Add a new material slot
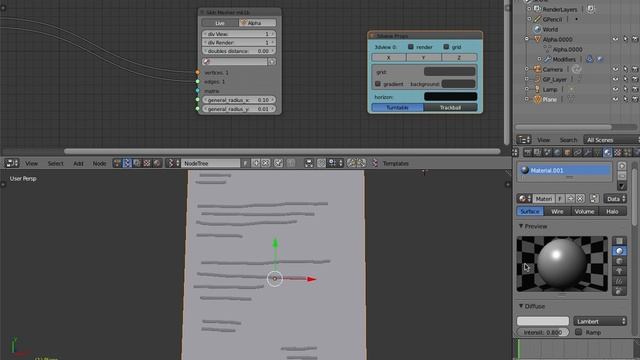This screenshot has height=360, width=640. (622, 166)
